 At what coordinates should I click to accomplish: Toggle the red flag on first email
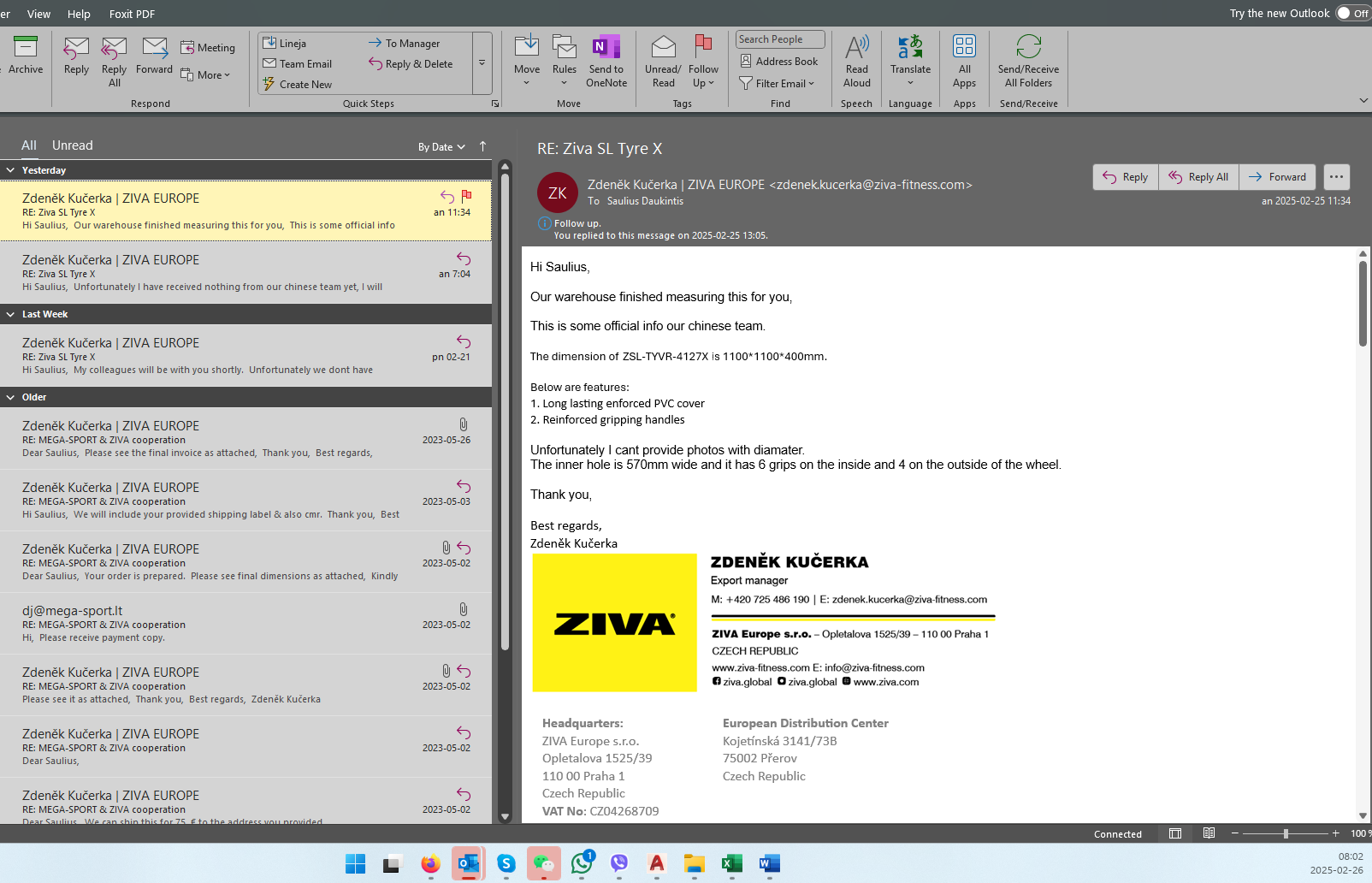coord(466,197)
